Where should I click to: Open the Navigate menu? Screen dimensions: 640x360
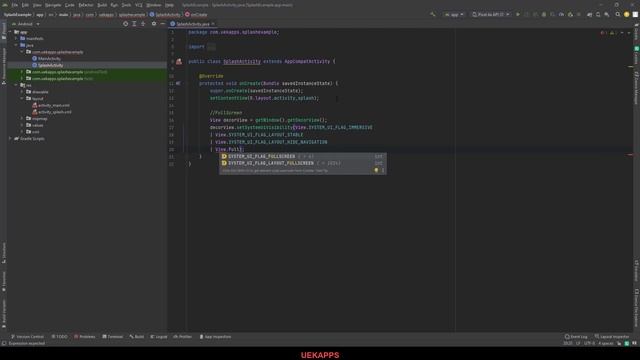coord(53,5)
